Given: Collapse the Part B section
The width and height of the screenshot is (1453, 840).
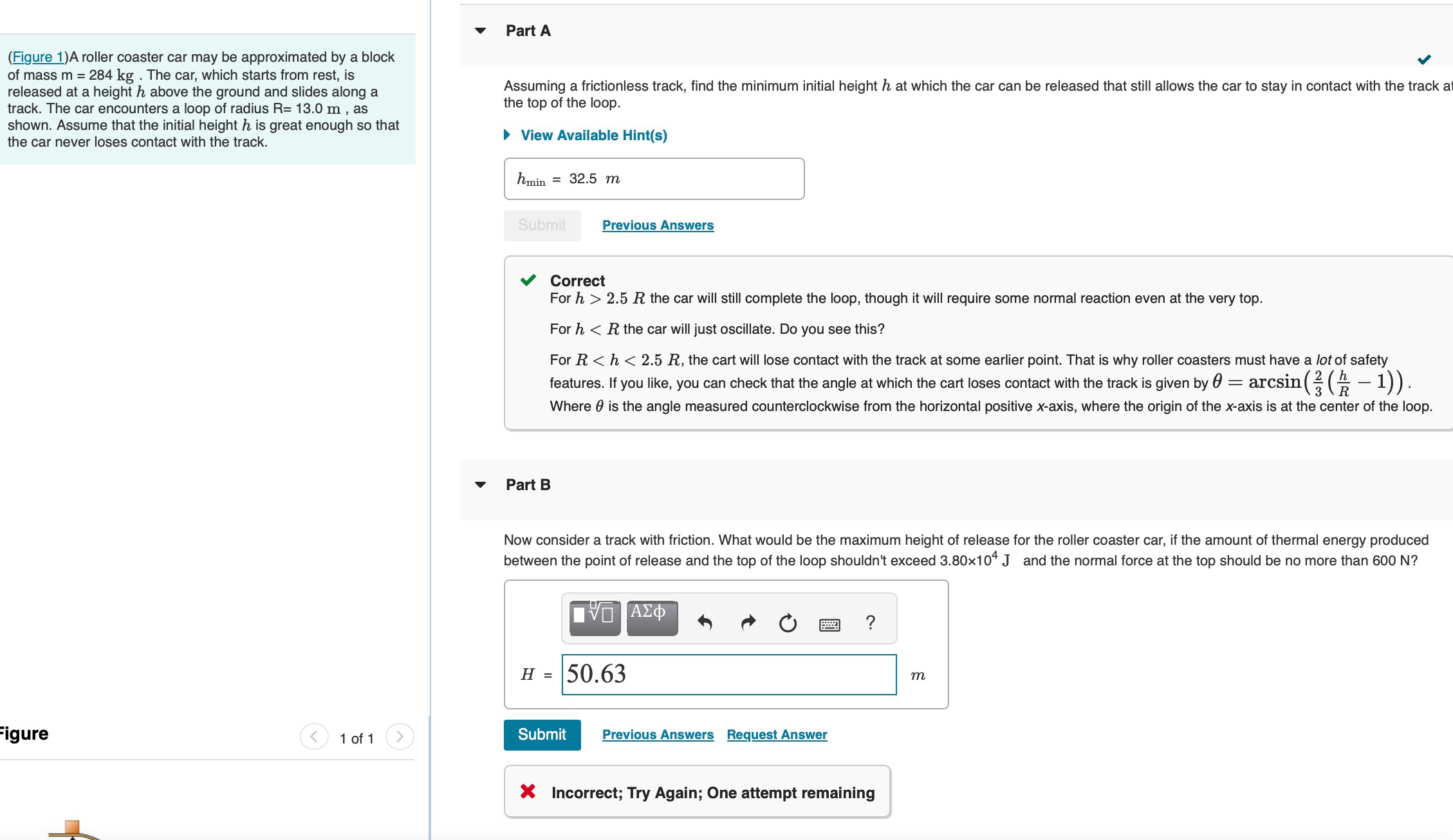Looking at the screenshot, I should [x=480, y=485].
